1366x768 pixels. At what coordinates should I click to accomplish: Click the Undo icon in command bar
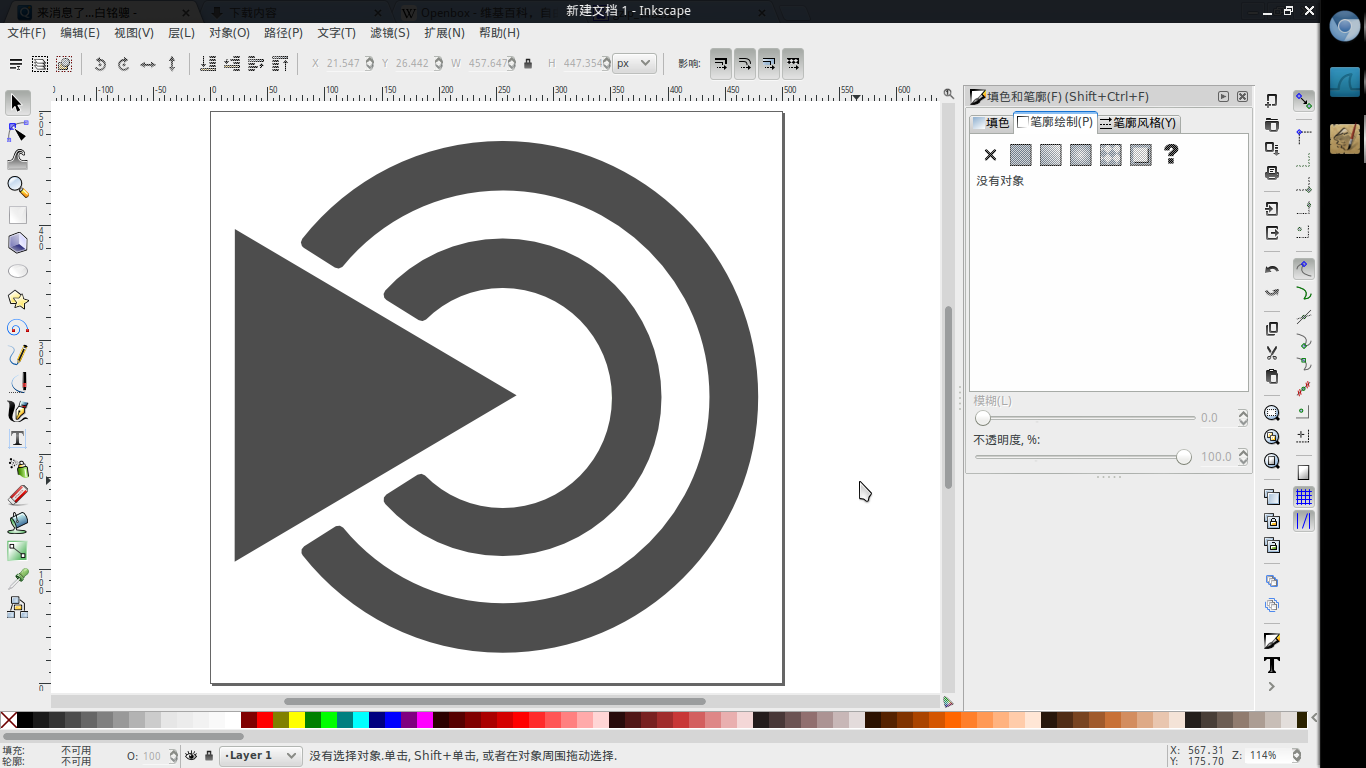click(x=1272, y=269)
